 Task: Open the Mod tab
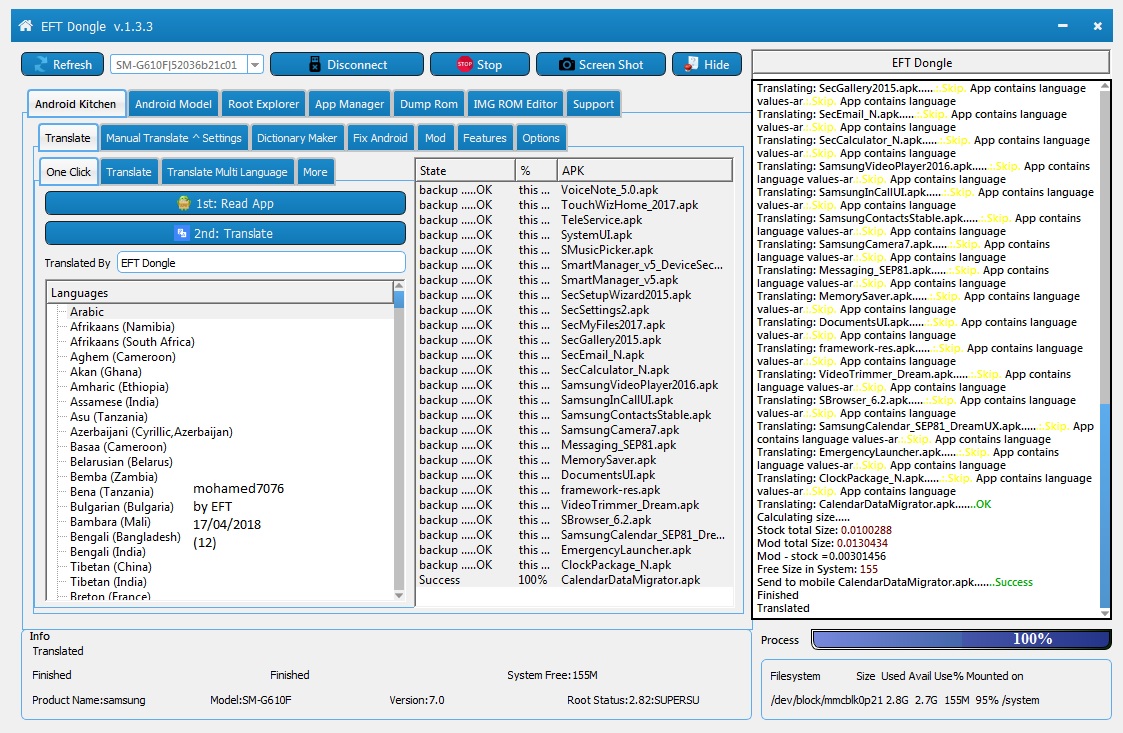435,138
